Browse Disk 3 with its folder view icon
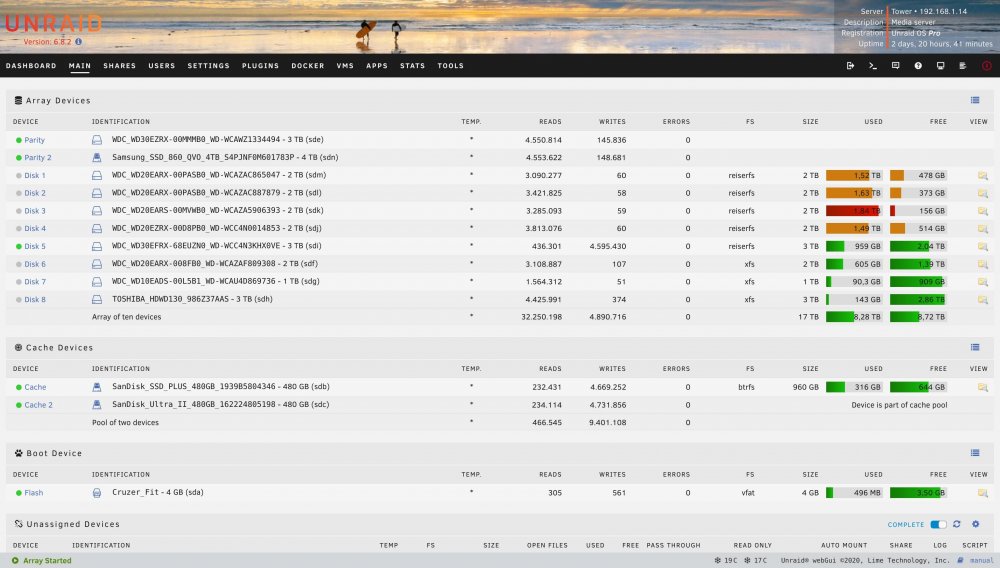This screenshot has height=568, width=1000. 982,211
